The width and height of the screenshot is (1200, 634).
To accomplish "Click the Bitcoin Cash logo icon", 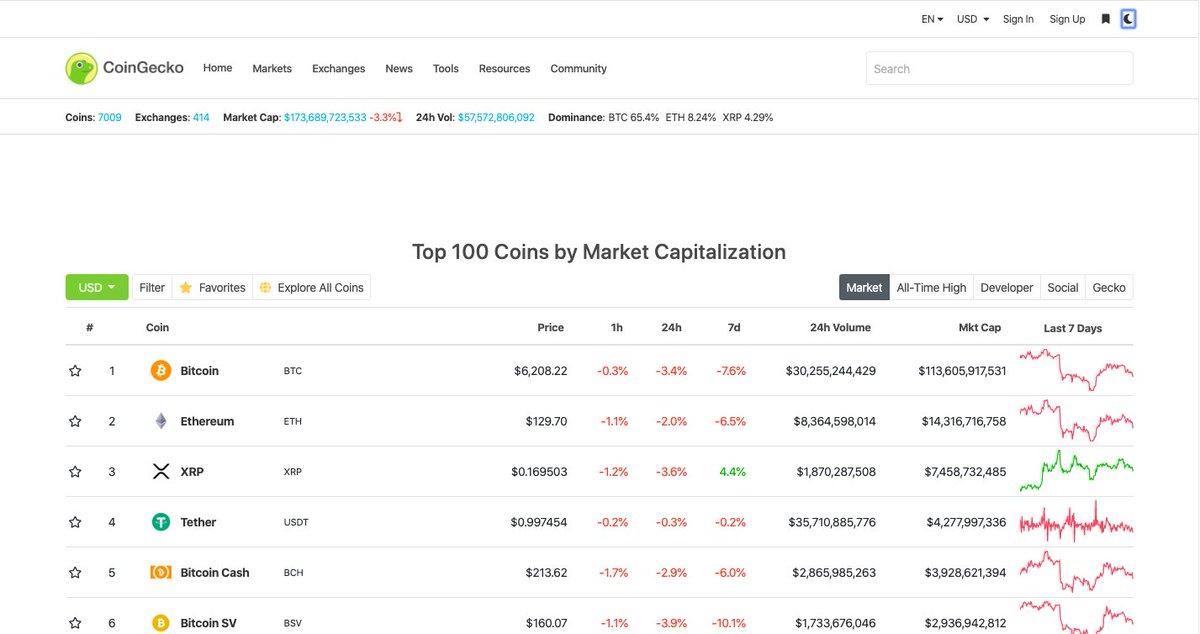I will 161,573.
